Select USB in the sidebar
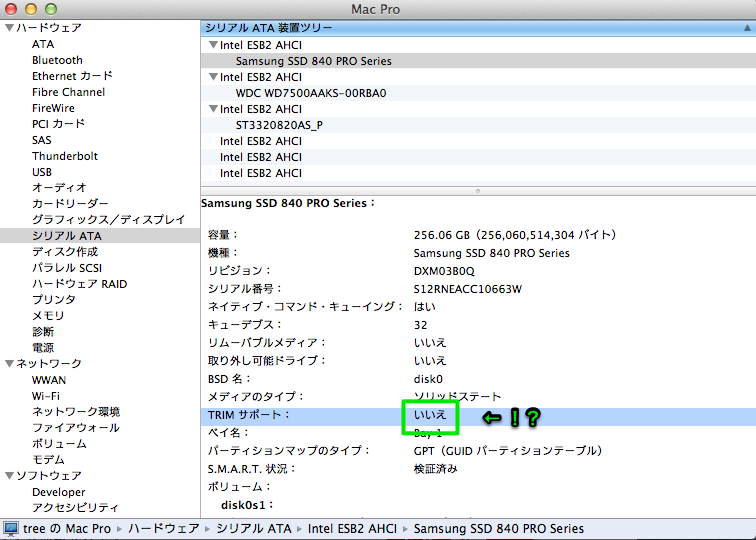 (42, 172)
